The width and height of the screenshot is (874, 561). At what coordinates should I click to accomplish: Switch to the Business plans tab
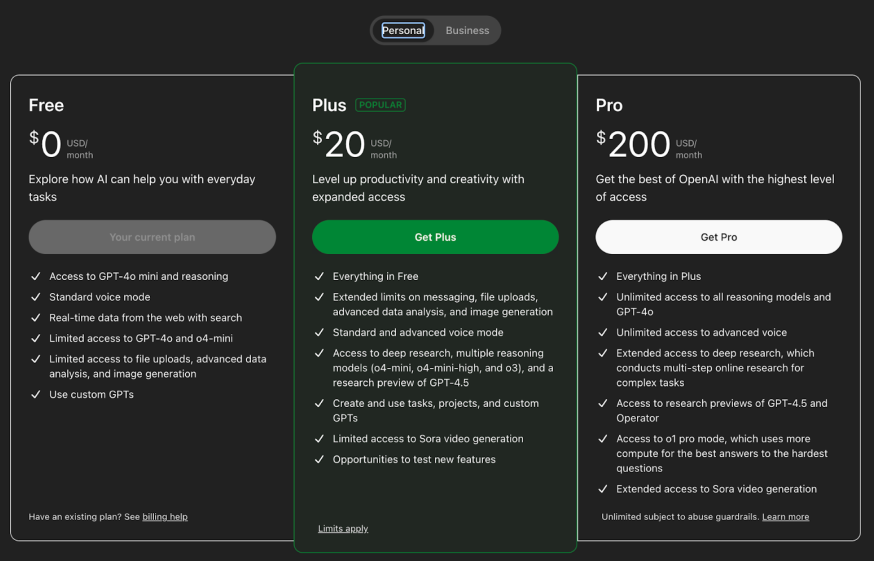(x=467, y=31)
